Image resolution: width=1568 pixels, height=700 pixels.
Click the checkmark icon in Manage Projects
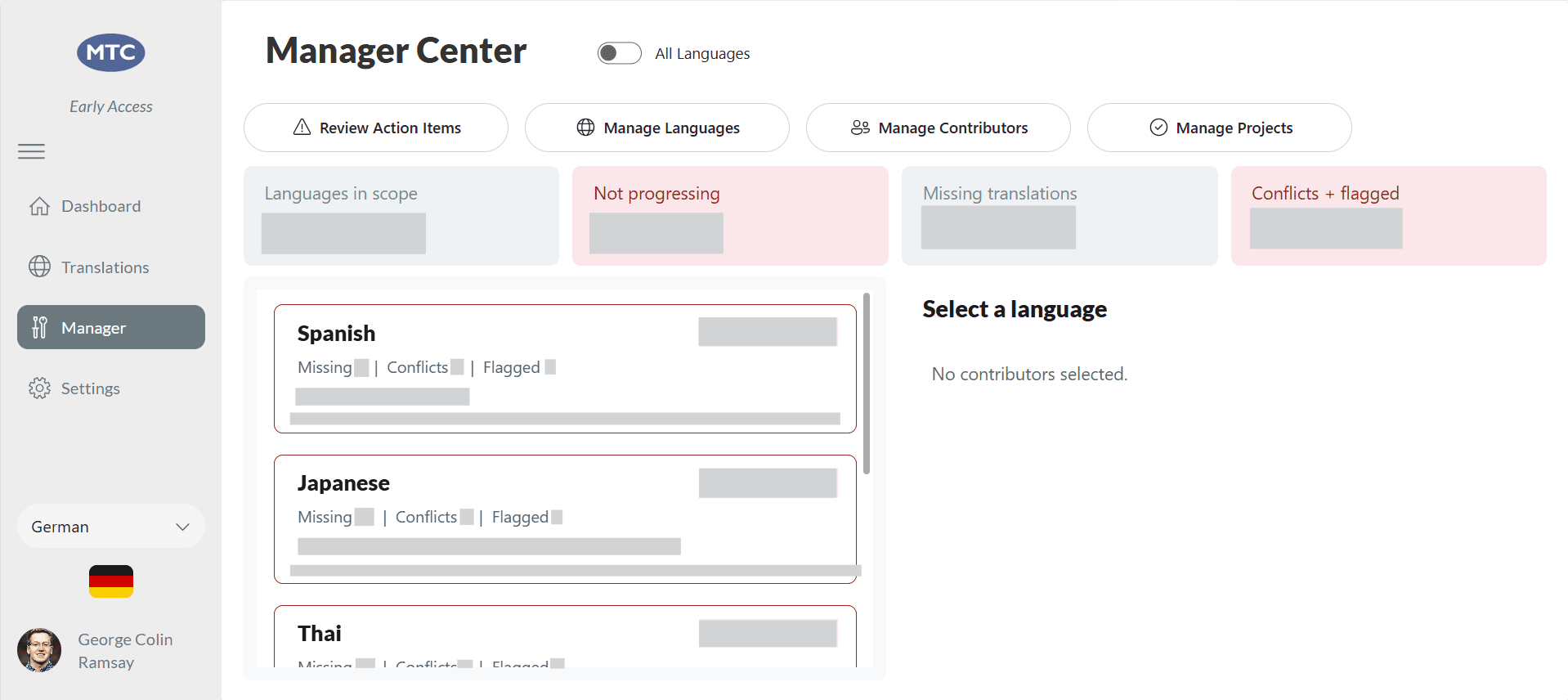[1158, 127]
